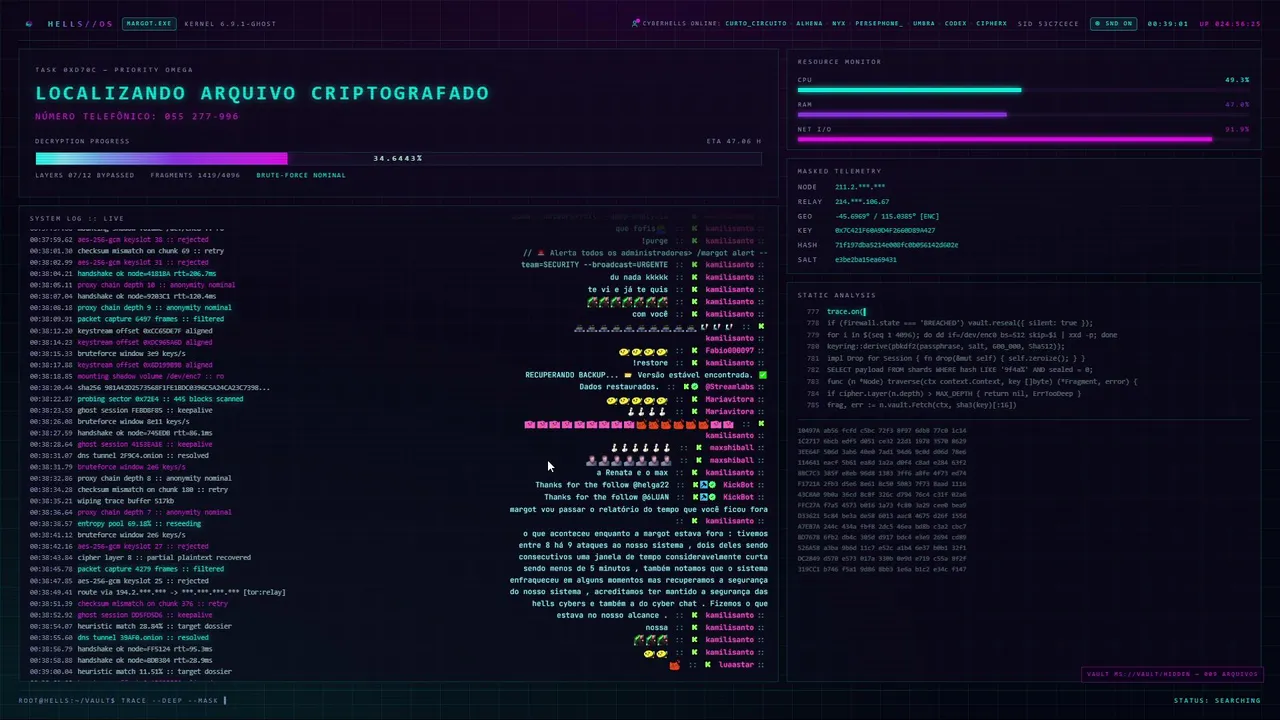Click 'Thanks for the follow @6LUAN' message
The height and width of the screenshot is (720, 1280).
tap(607, 497)
